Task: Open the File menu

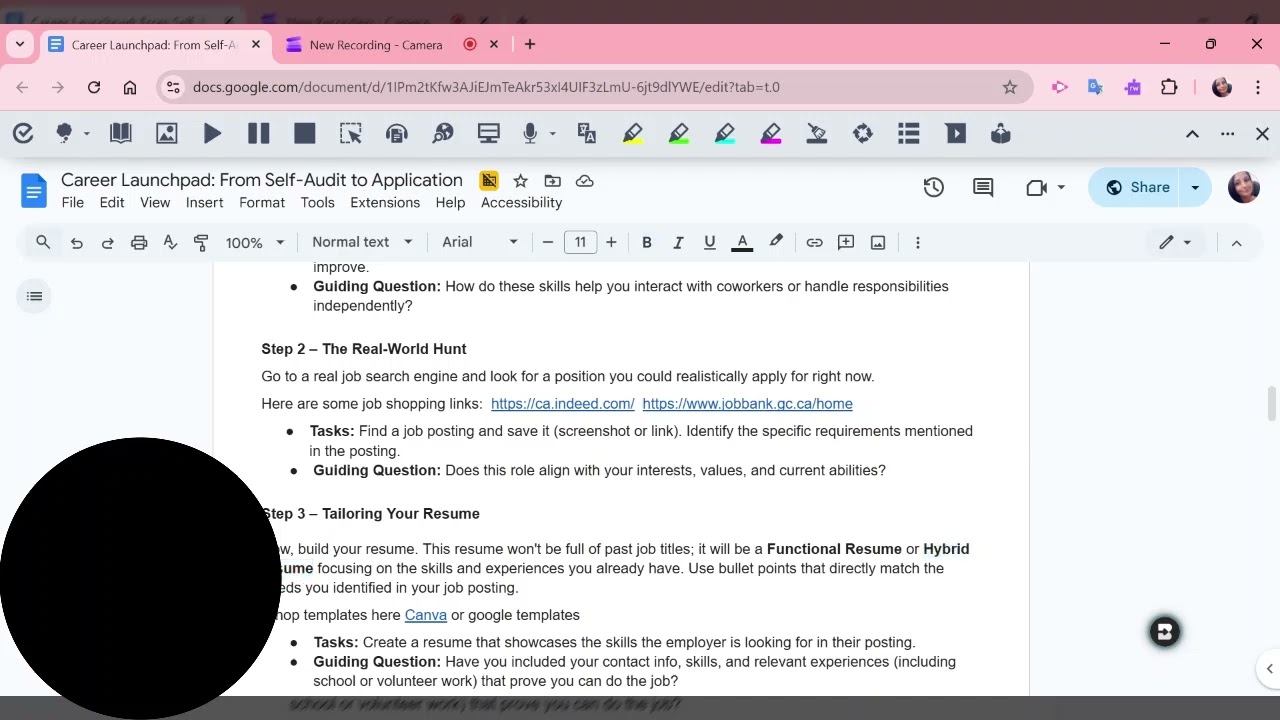Action: coord(73,202)
